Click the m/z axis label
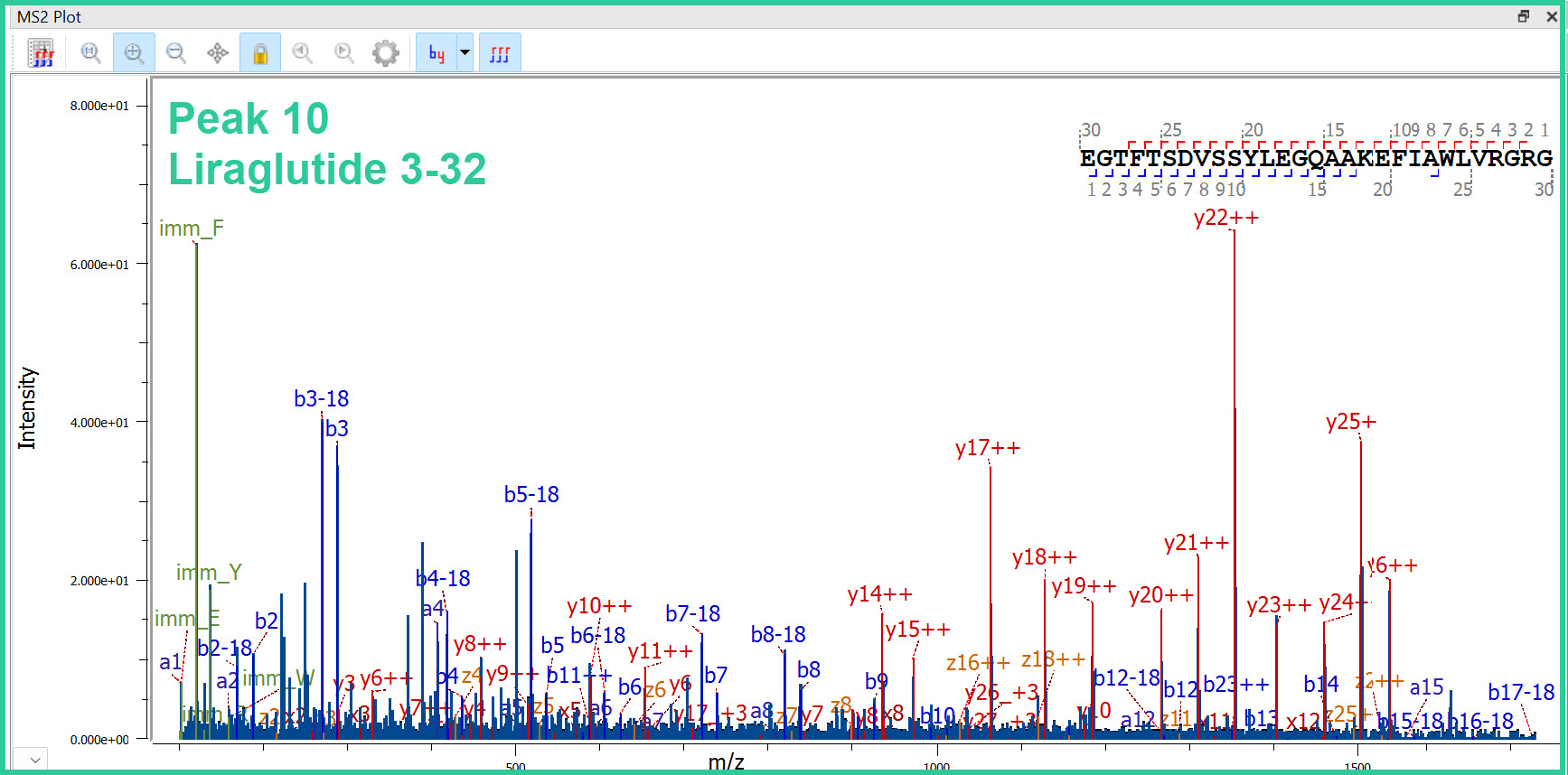 [x=727, y=762]
